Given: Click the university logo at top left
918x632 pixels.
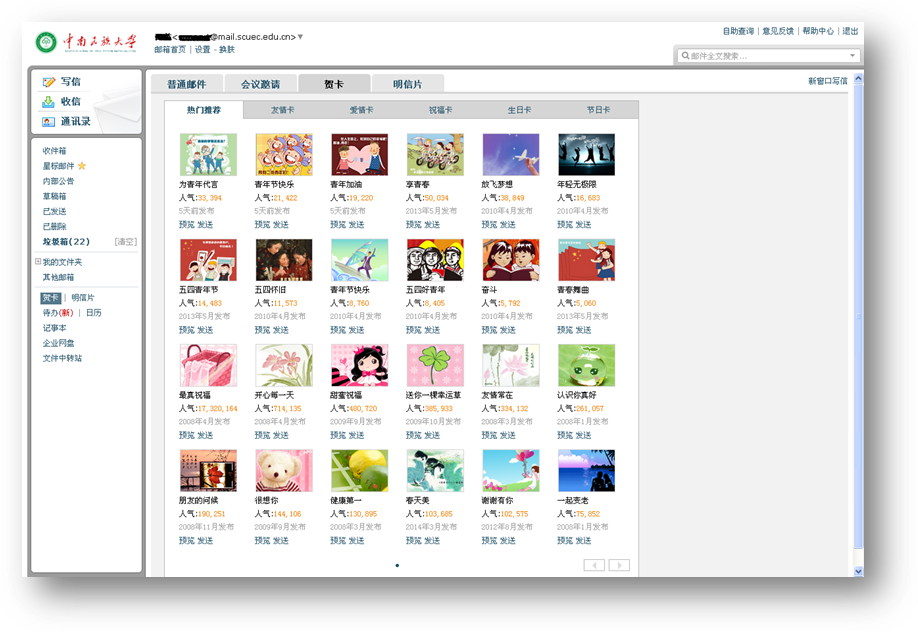Looking at the screenshot, I should 47,42.
